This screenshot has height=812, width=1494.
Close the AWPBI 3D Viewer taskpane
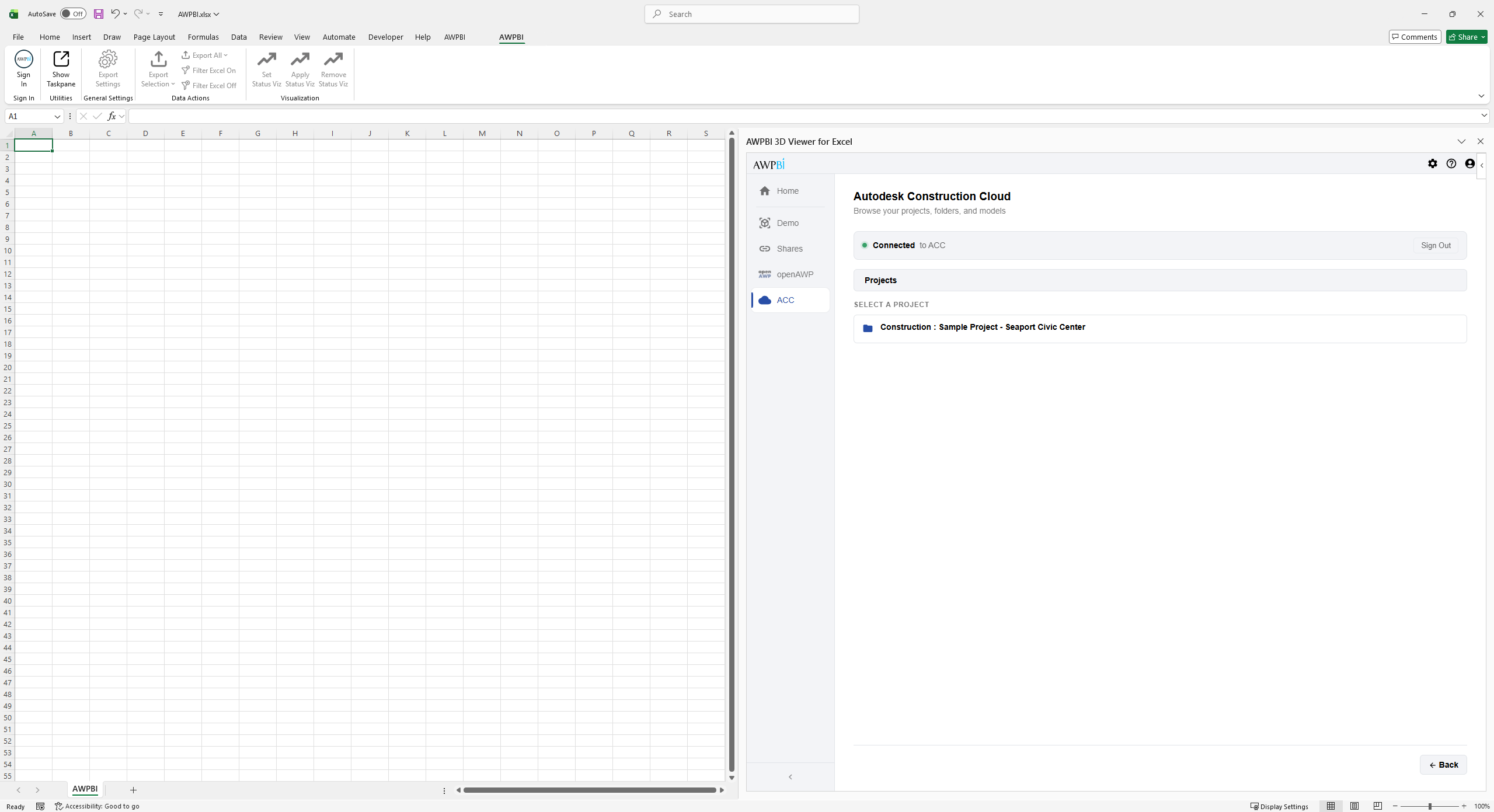pos(1480,141)
